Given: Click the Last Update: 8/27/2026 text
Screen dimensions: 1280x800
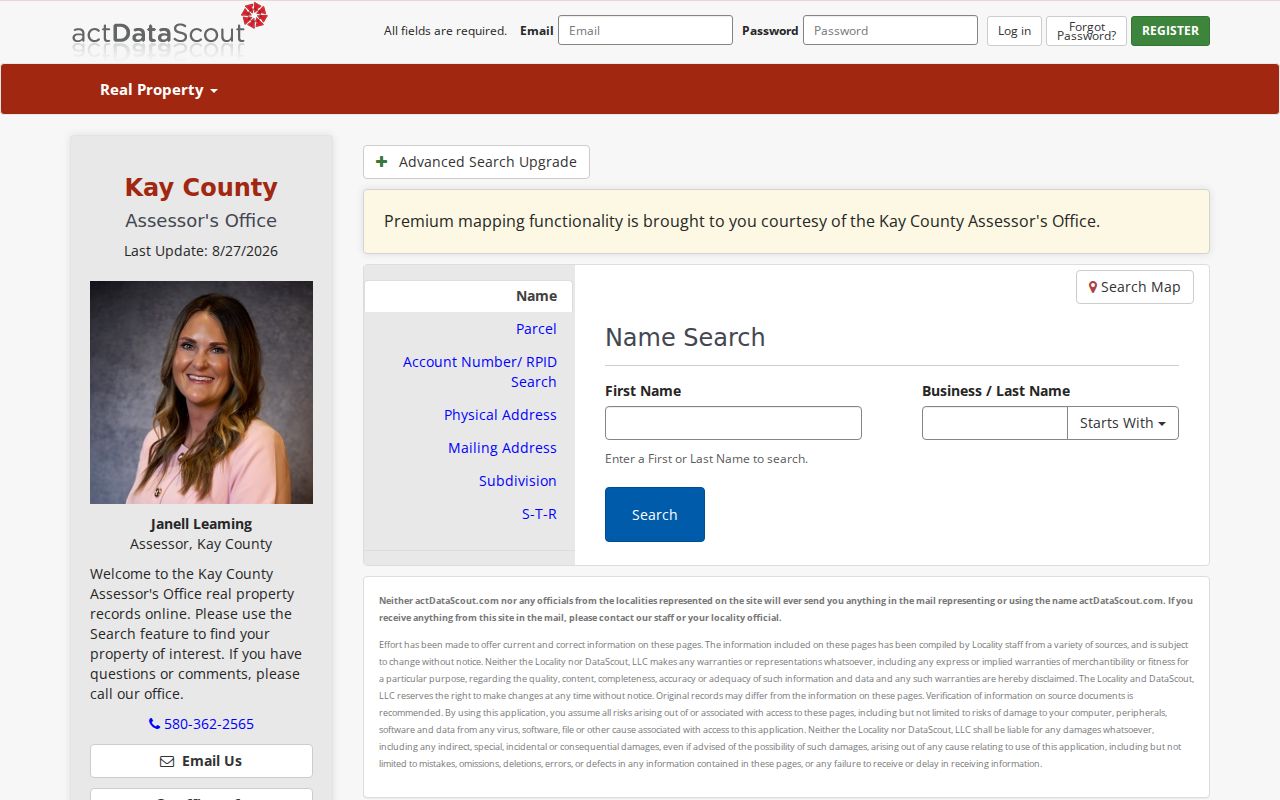Looking at the screenshot, I should point(201,251).
